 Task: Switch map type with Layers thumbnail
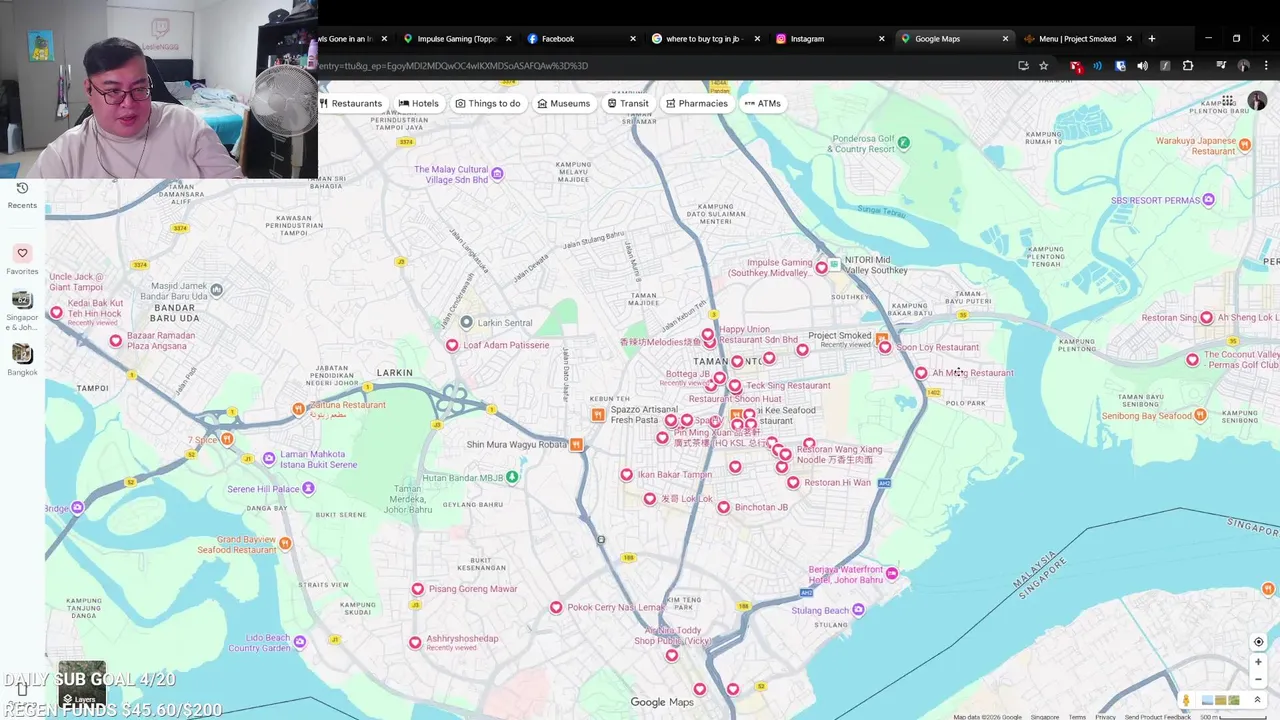82,684
